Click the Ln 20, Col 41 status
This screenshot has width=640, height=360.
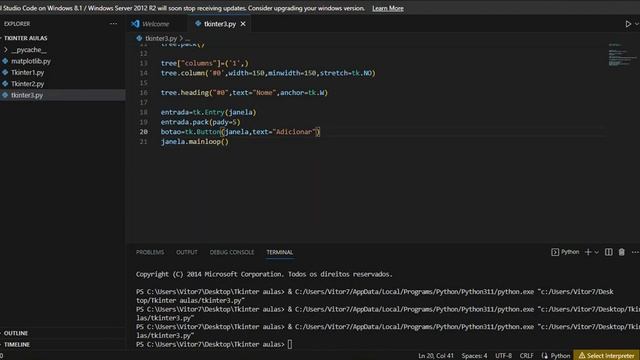point(436,356)
